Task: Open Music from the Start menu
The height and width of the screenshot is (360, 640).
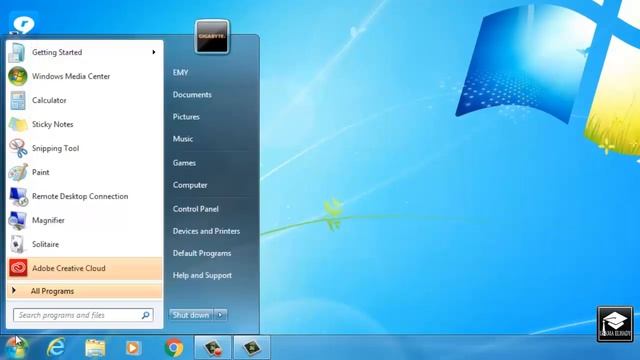Action: [182, 139]
